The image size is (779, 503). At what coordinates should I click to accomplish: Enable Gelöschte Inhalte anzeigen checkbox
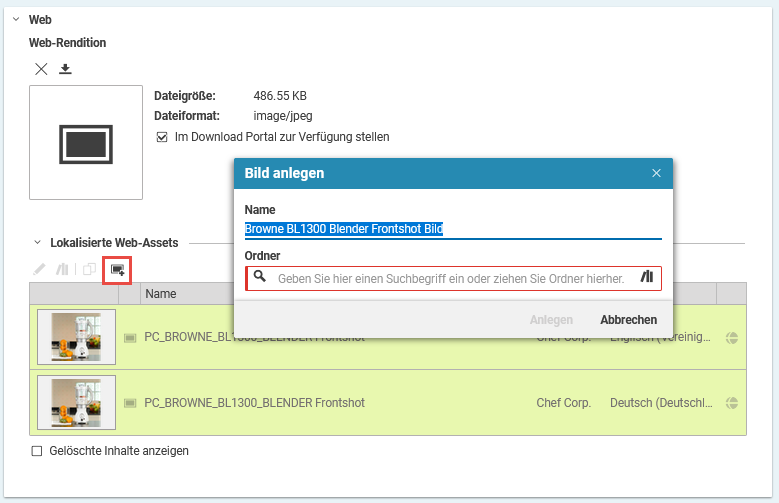pos(37,451)
